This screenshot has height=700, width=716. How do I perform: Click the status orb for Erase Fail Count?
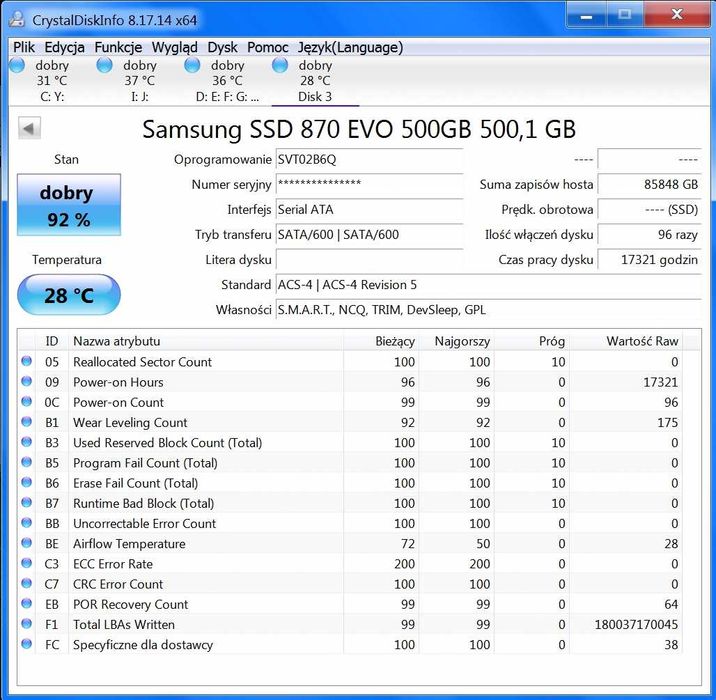click(x=26, y=482)
